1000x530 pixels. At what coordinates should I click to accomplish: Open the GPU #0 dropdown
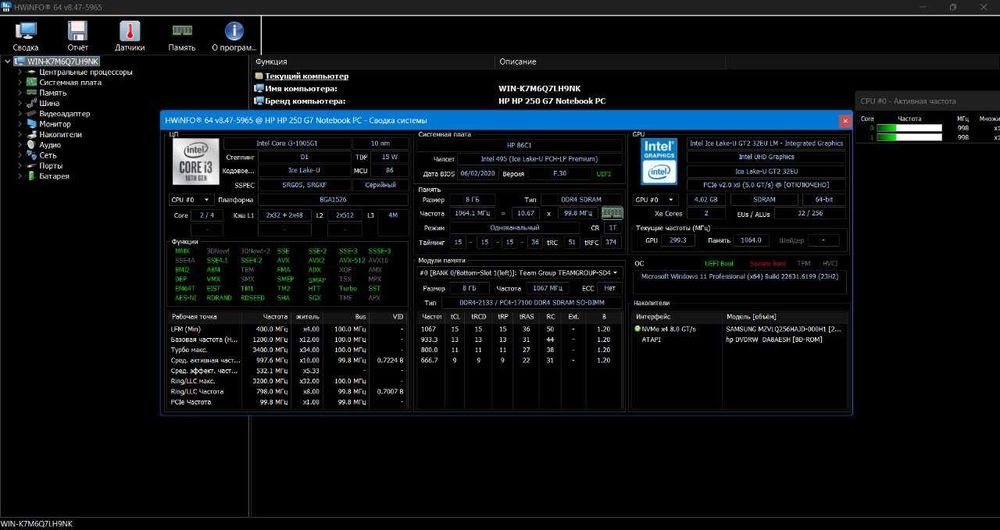click(x=655, y=200)
